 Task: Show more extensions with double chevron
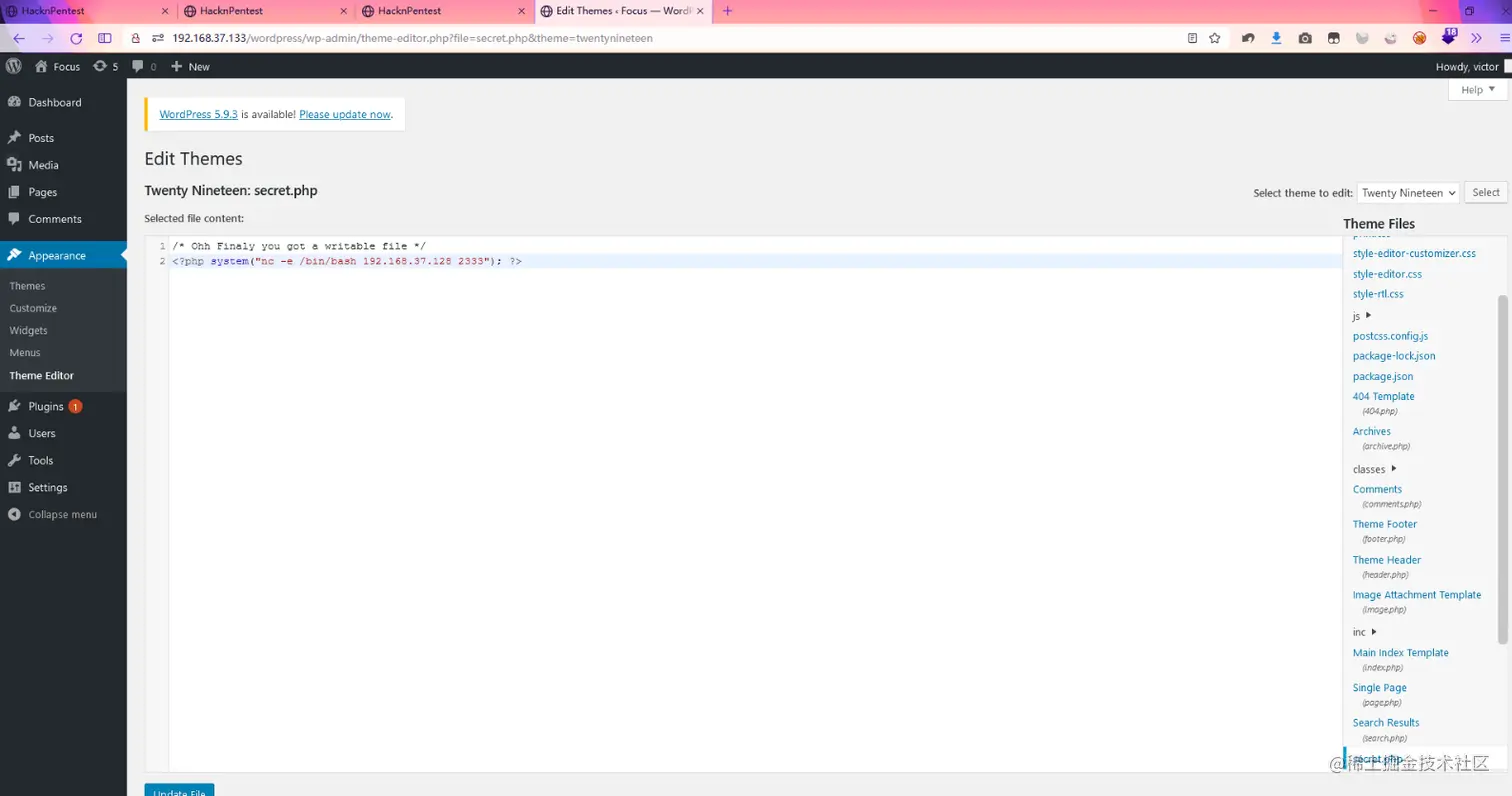click(1476, 38)
